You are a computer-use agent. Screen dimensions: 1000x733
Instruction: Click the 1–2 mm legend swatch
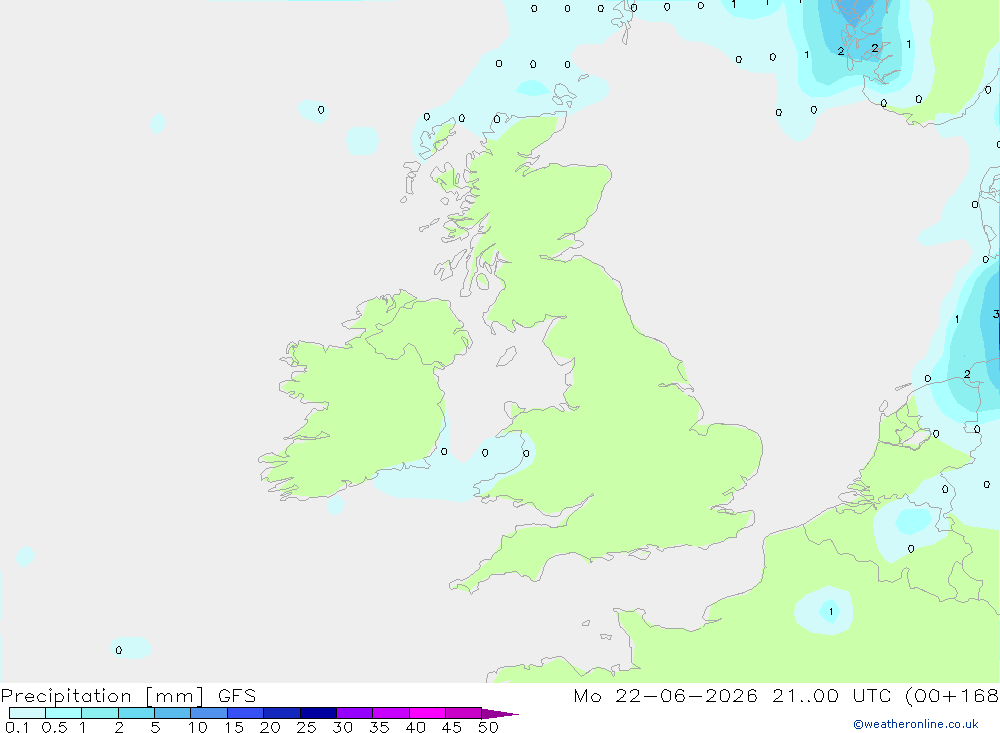coord(100,713)
